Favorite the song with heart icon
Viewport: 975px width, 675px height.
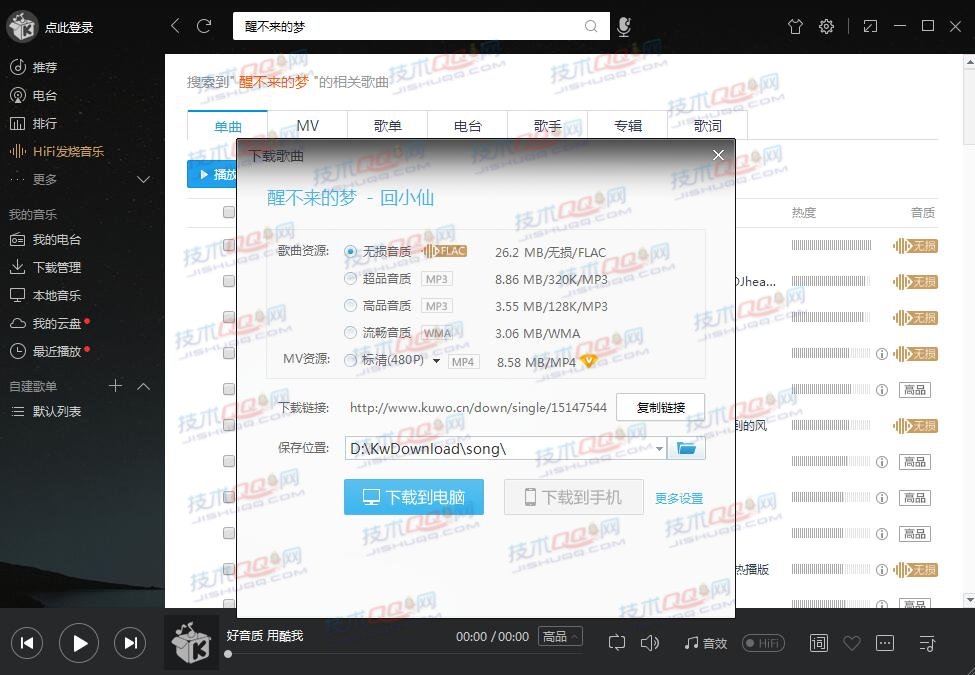[x=851, y=643]
